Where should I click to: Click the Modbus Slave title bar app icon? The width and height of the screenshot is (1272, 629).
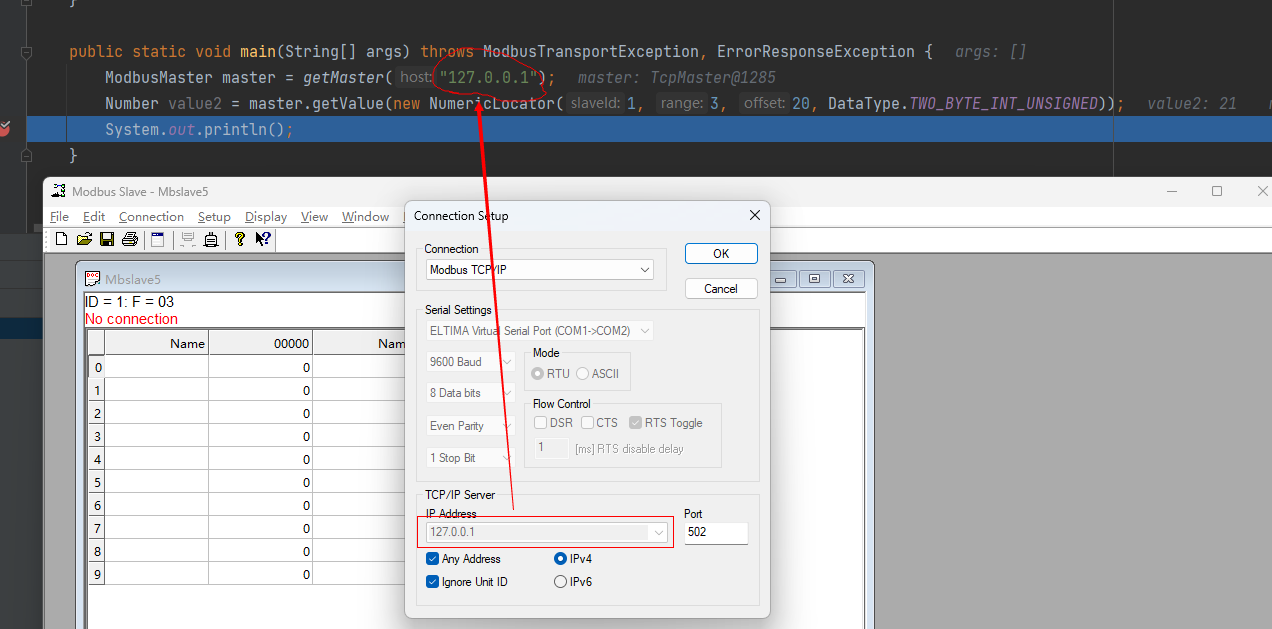[58, 191]
